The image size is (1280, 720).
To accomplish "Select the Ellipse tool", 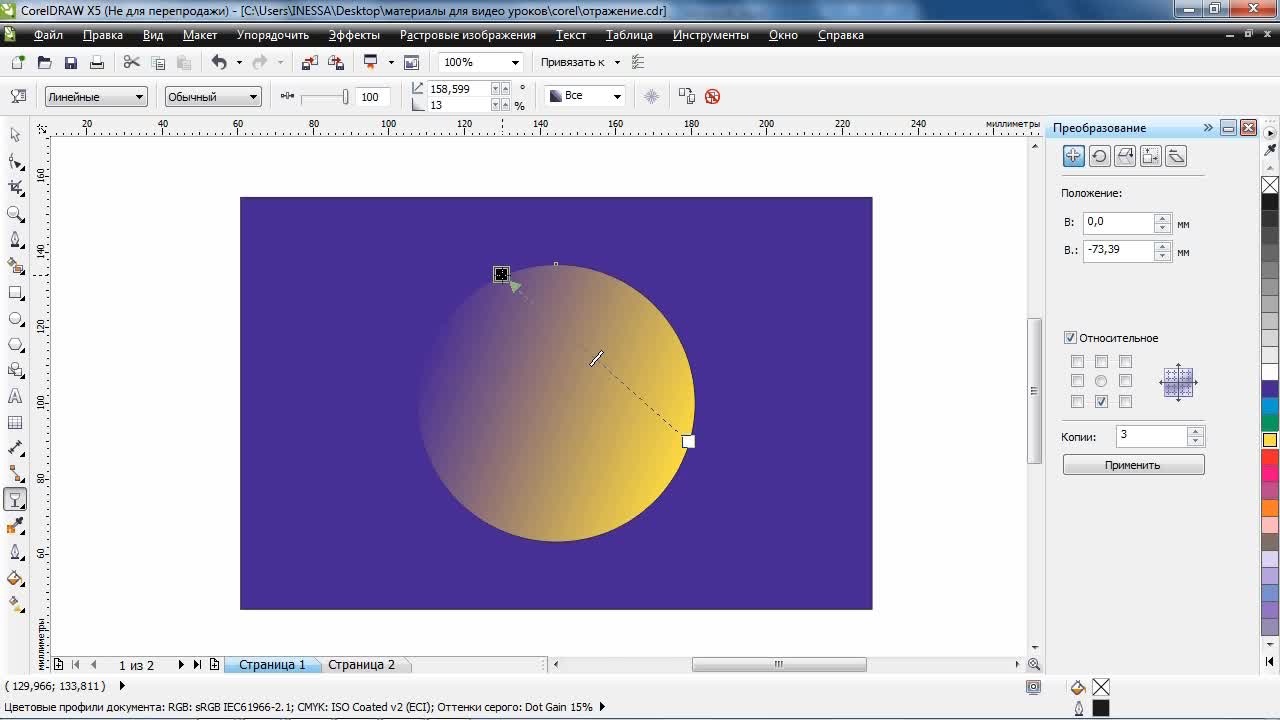I will point(15,318).
